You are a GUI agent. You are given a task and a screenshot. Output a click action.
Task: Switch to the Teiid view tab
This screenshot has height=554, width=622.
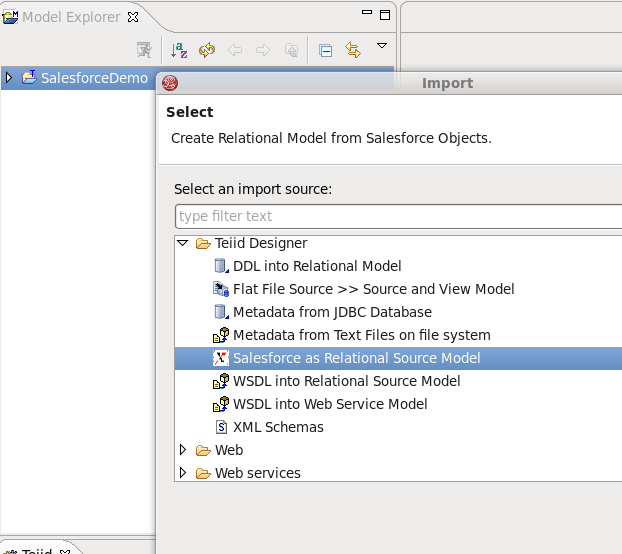pyautogui.click(x=36, y=551)
